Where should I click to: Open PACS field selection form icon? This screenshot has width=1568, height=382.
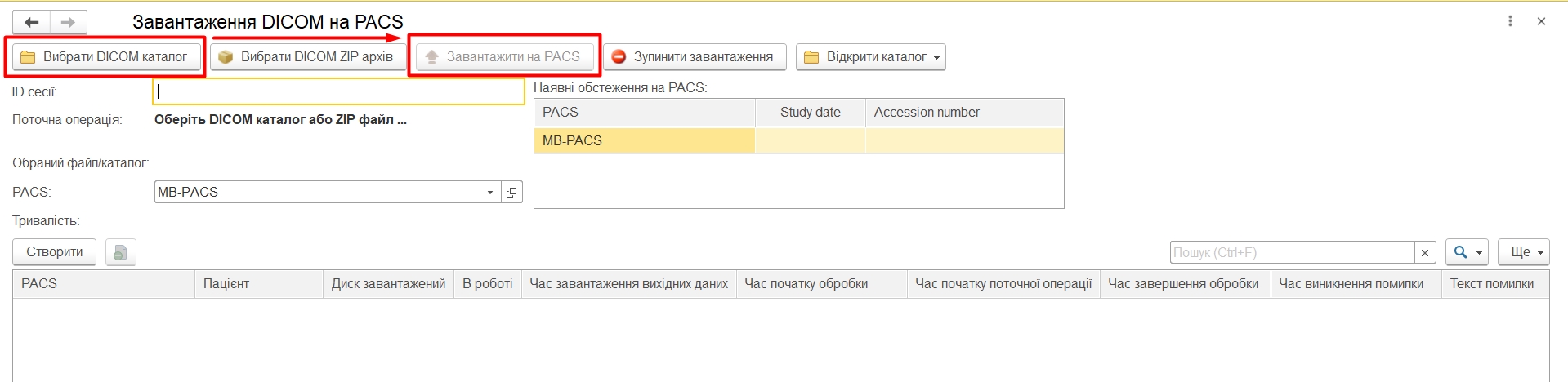click(x=511, y=193)
